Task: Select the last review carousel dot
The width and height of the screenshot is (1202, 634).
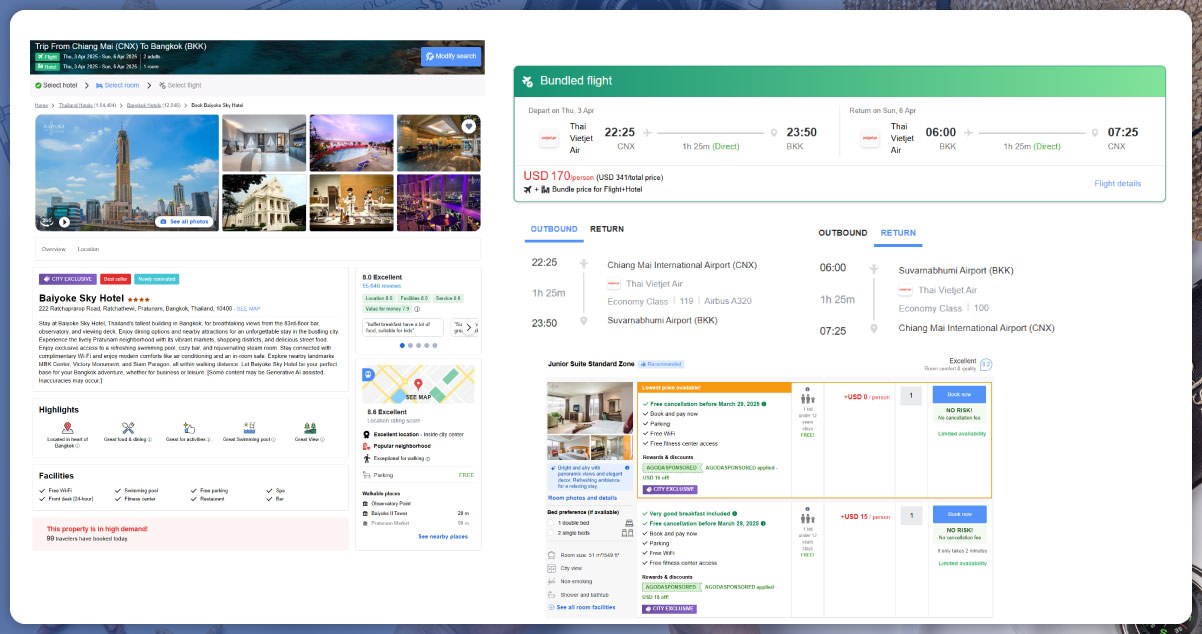Action: pyautogui.click(x=434, y=346)
